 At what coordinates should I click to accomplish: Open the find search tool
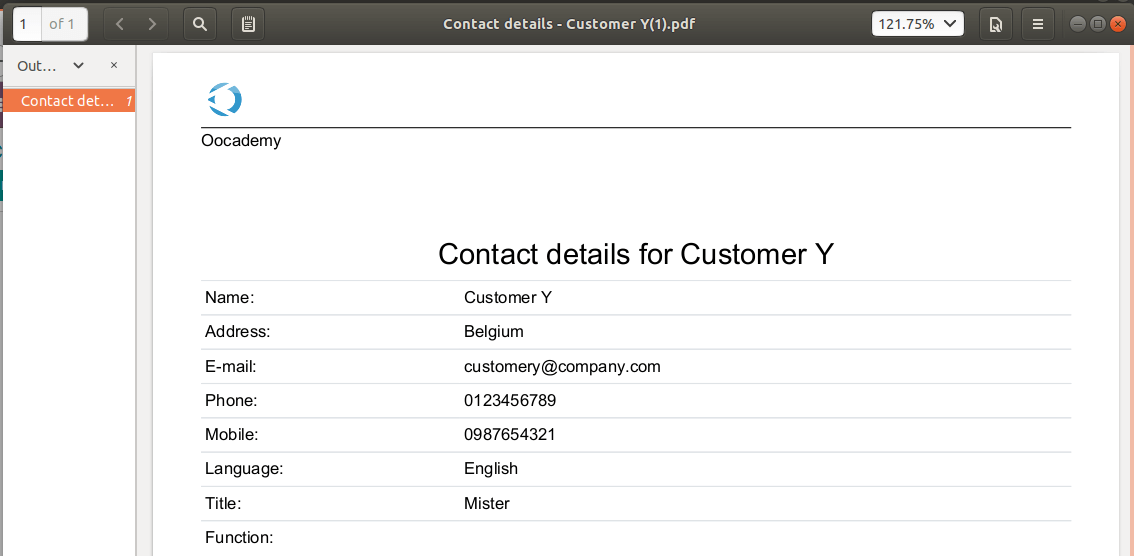[200, 25]
